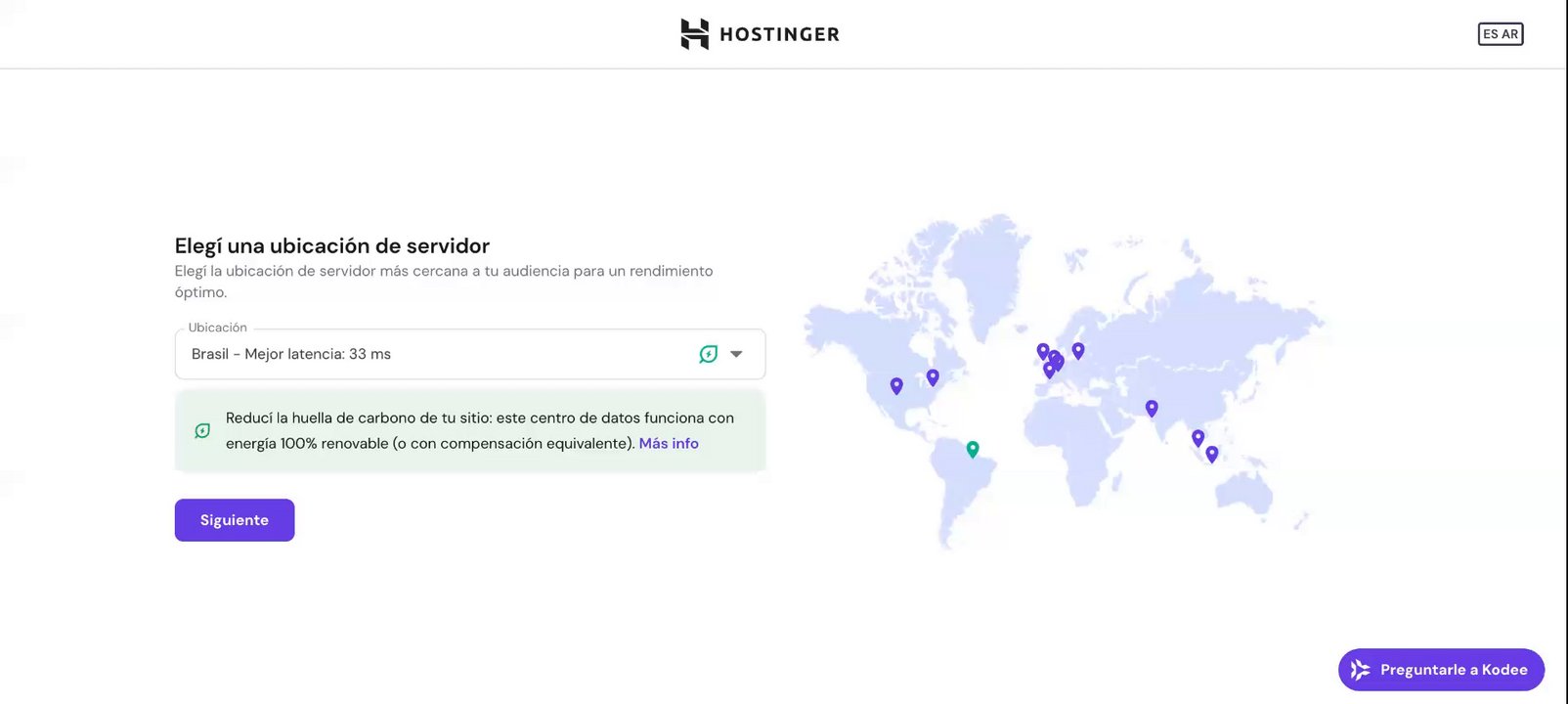Click the HOSTINGER wordmark text
The width and height of the screenshot is (1568, 704).
(x=779, y=34)
